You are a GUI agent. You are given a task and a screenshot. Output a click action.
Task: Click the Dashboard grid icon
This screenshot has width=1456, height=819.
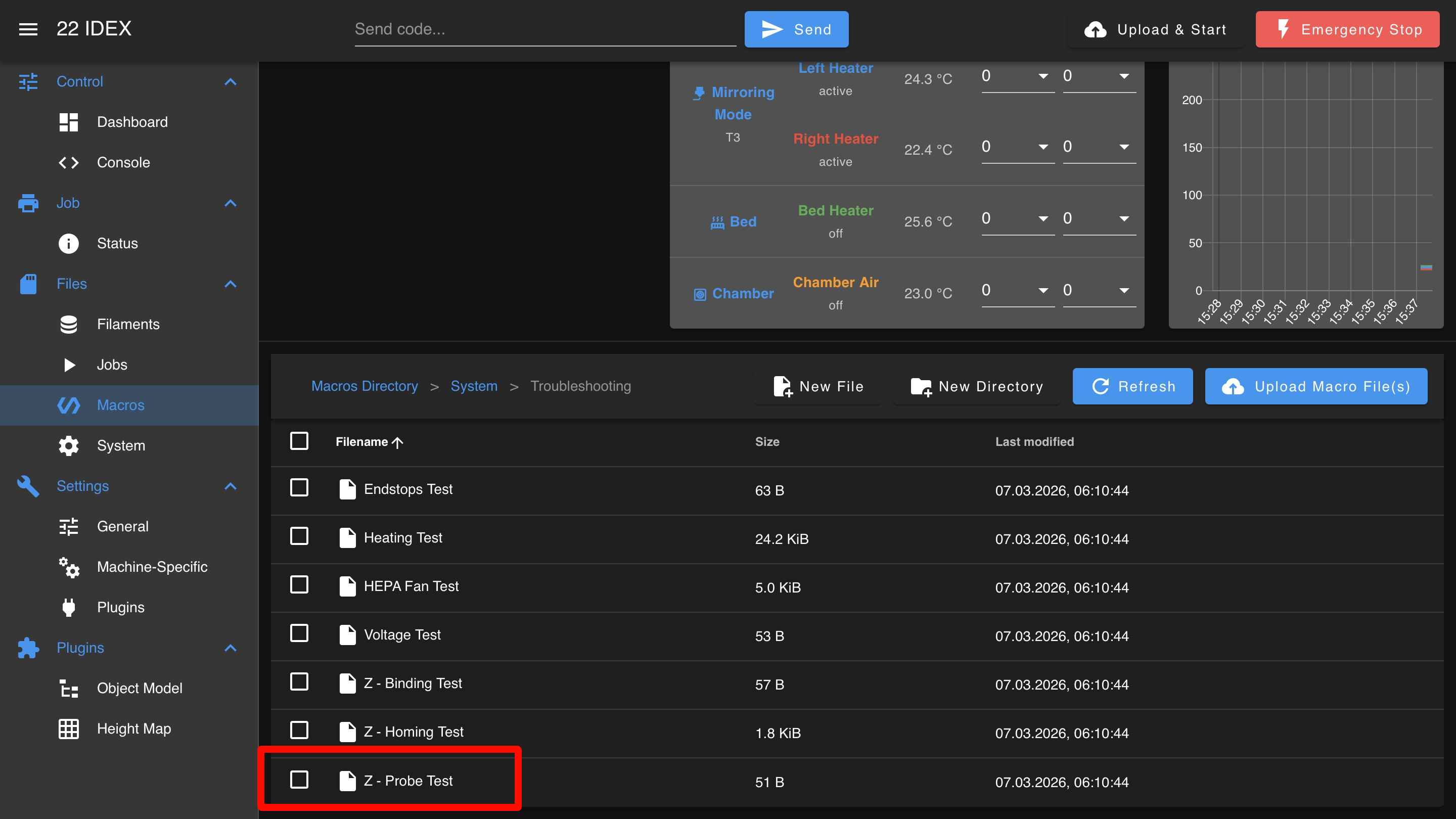pyautogui.click(x=68, y=122)
